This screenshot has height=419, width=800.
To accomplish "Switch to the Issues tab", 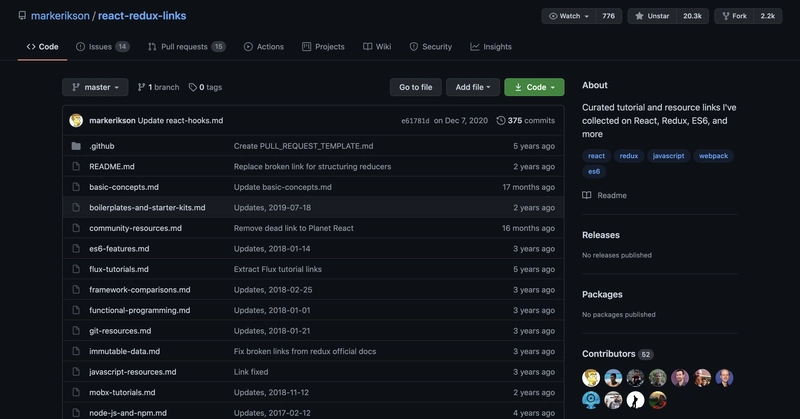I will (x=103, y=46).
